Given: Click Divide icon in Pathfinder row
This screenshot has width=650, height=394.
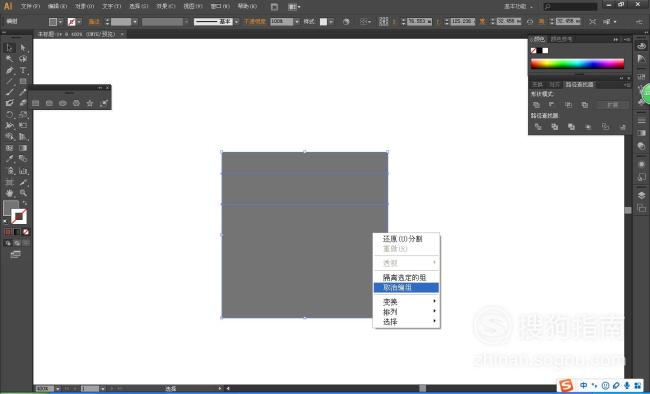Looking at the screenshot, I should tap(538, 126).
